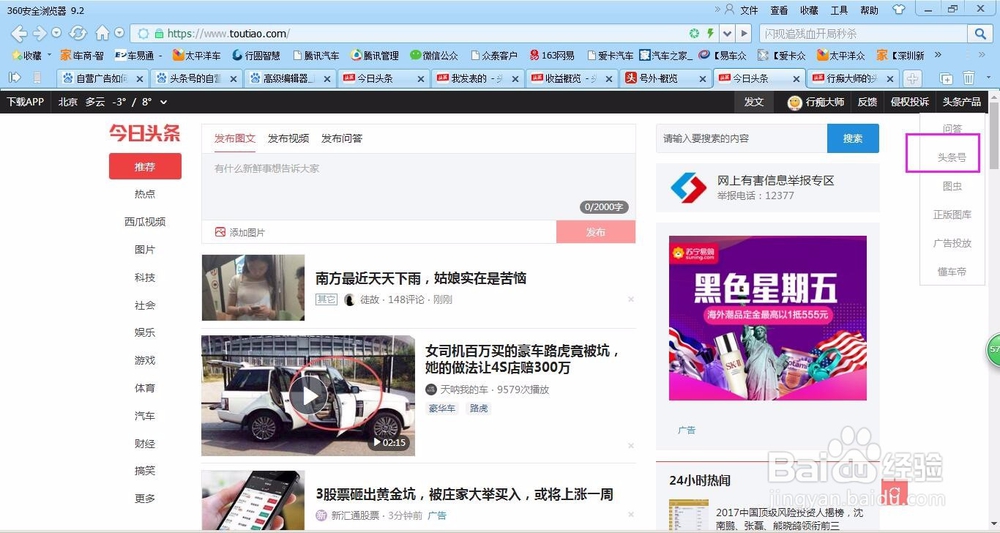Click the 推荐 channel button

pos(145,166)
